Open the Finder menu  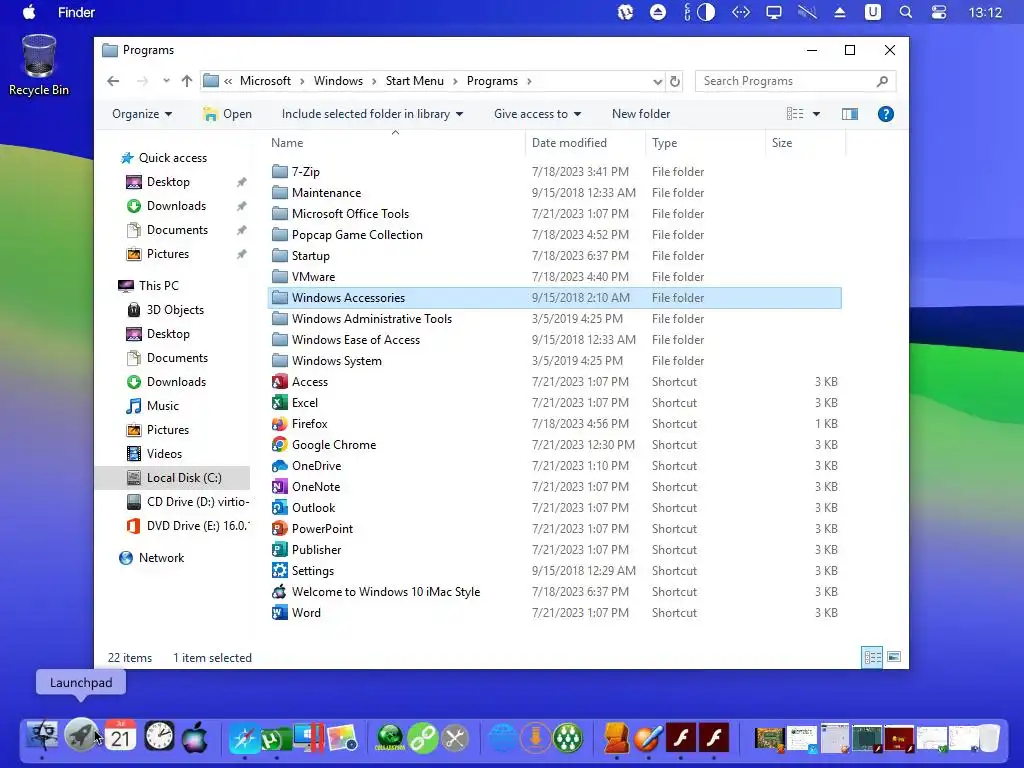click(x=76, y=12)
